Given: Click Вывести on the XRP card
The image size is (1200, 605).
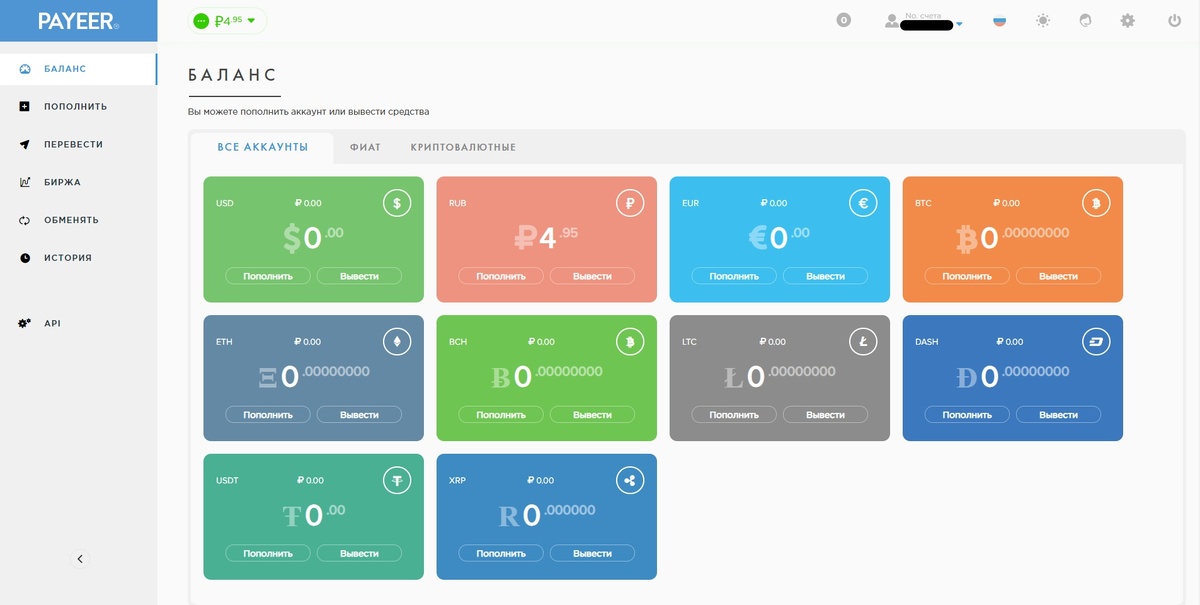Looking at the screenshot, I should [592, 553].
